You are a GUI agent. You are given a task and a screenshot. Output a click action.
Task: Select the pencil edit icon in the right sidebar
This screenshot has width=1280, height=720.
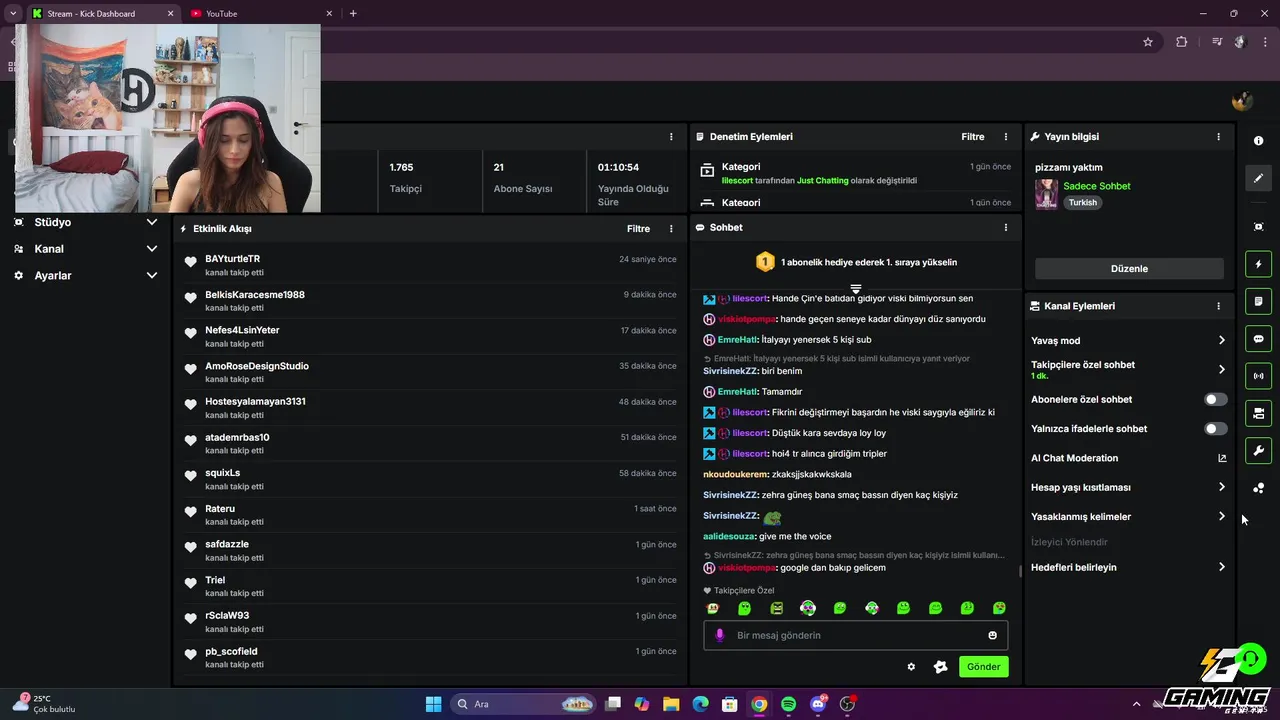pyautogui.click(x=1258, y=178)
